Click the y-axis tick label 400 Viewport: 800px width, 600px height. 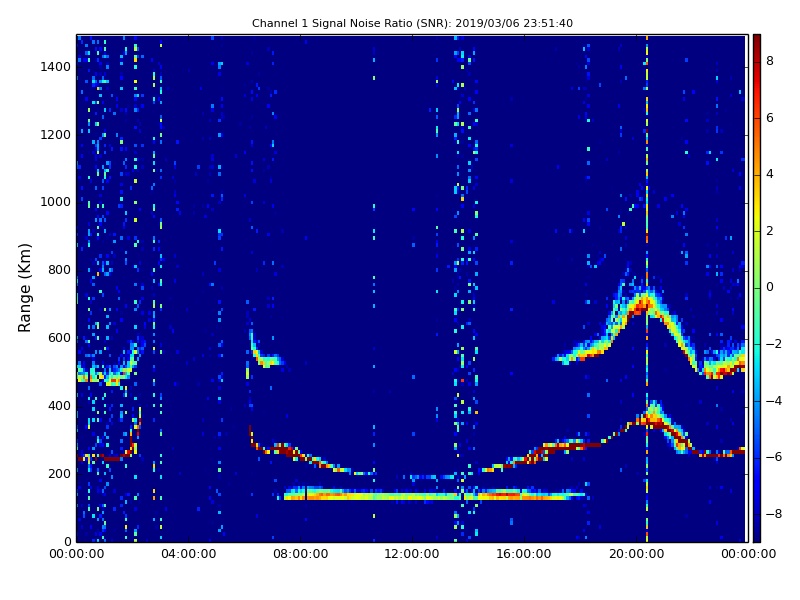pyautogui.click(x=59, y=406)
